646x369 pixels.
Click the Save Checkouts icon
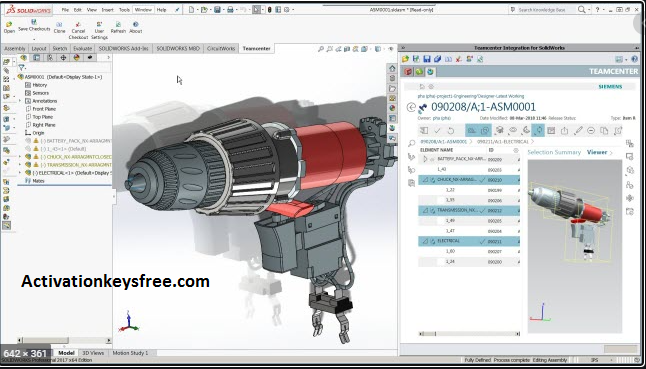click(34, 22)
